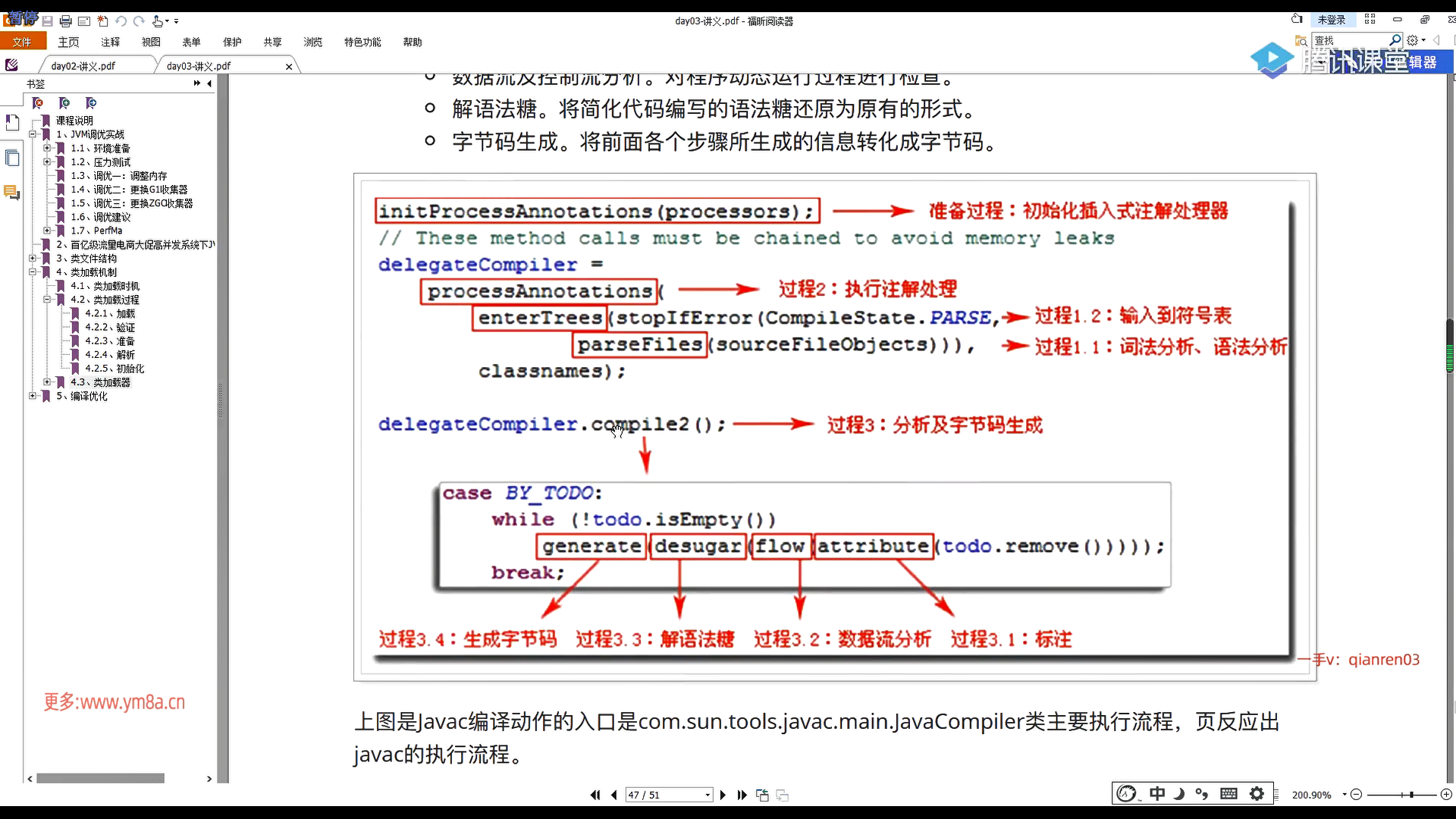Select the '4.2.3、准备' bookmark
The width and height of the screenshot is (1456, 819).
109,341
